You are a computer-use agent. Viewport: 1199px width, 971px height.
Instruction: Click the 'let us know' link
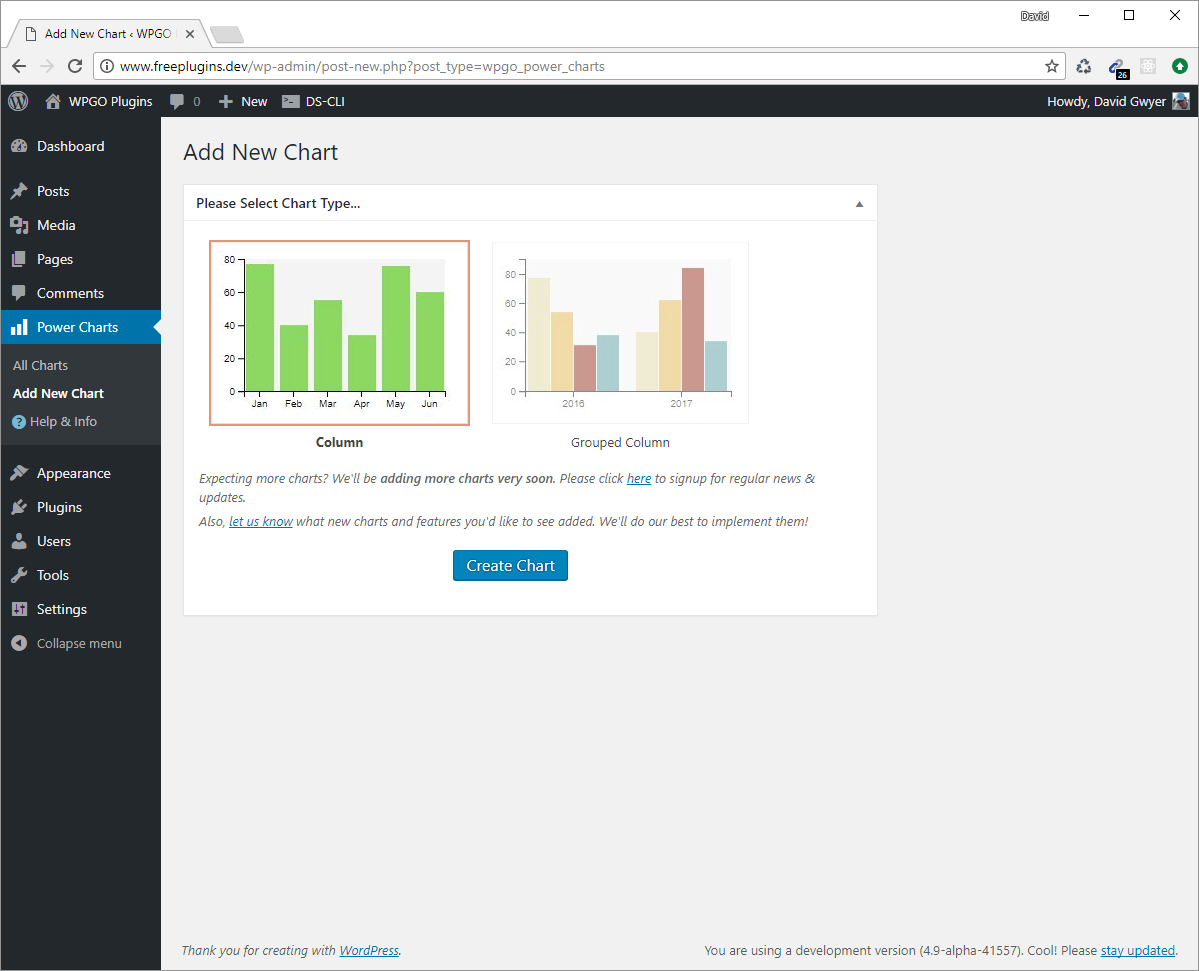point(261,521)
